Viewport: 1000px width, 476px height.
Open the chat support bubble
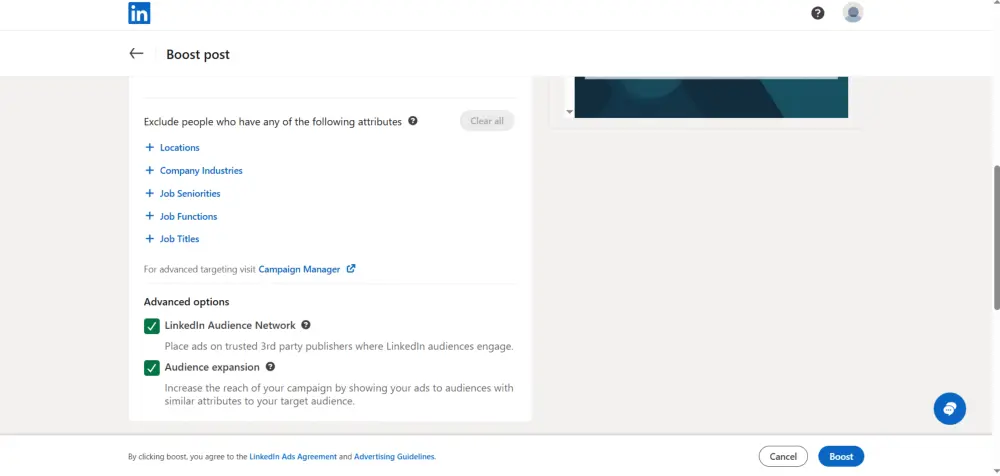tap(950, 409)
